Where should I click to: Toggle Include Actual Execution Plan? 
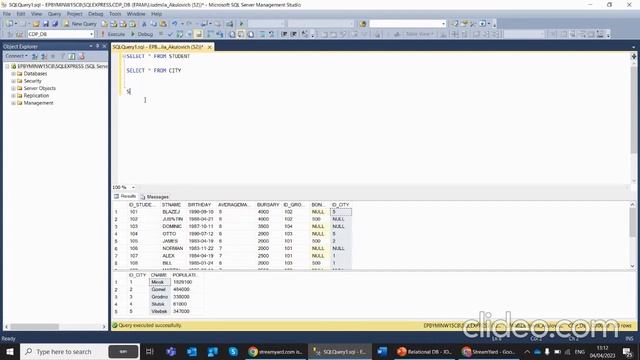coord(211,34)
